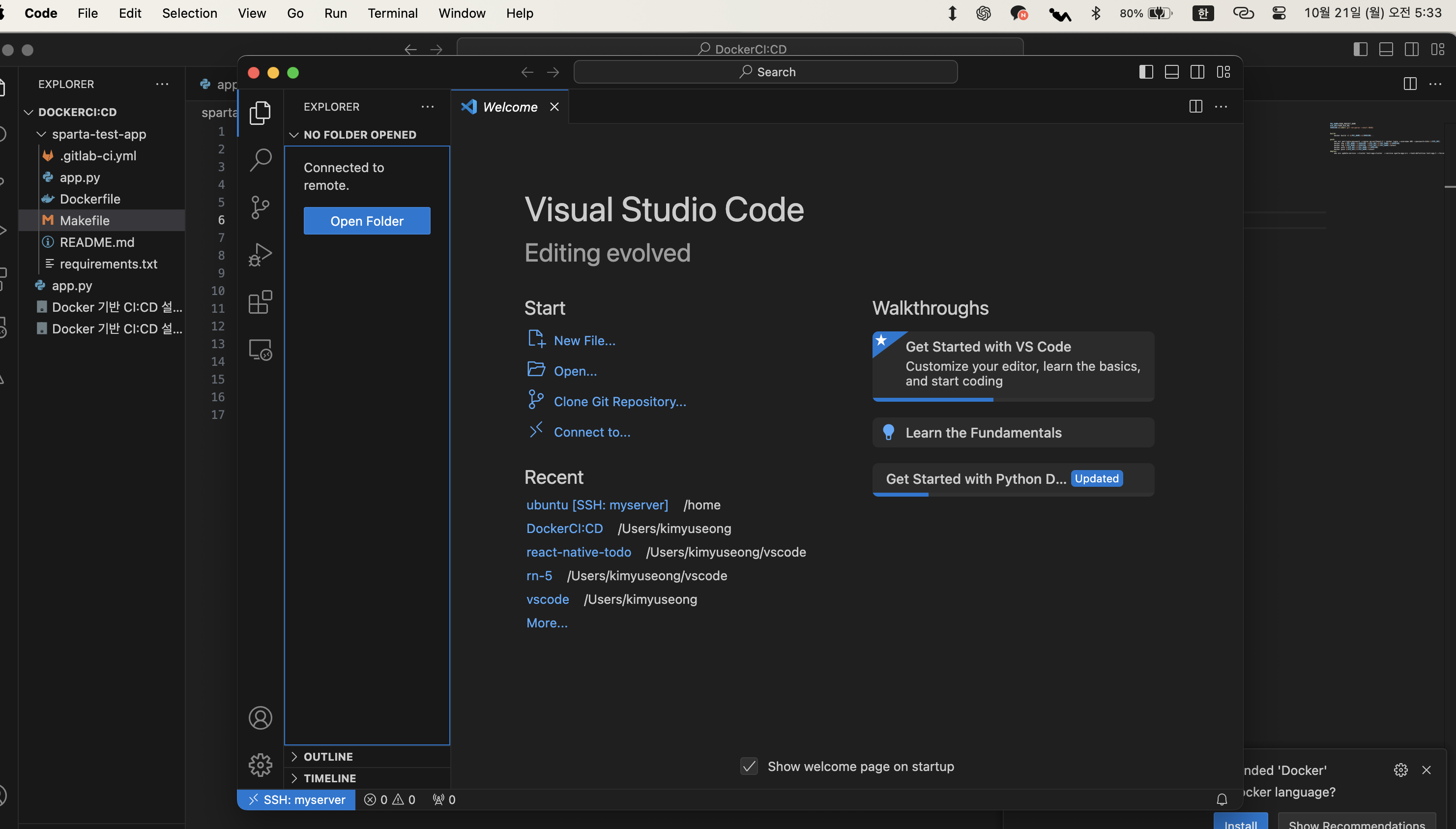Screen dimensions: 1456x829
Task: Open the Accounts icon in activity bar
Action: click(x=260, y=718)
